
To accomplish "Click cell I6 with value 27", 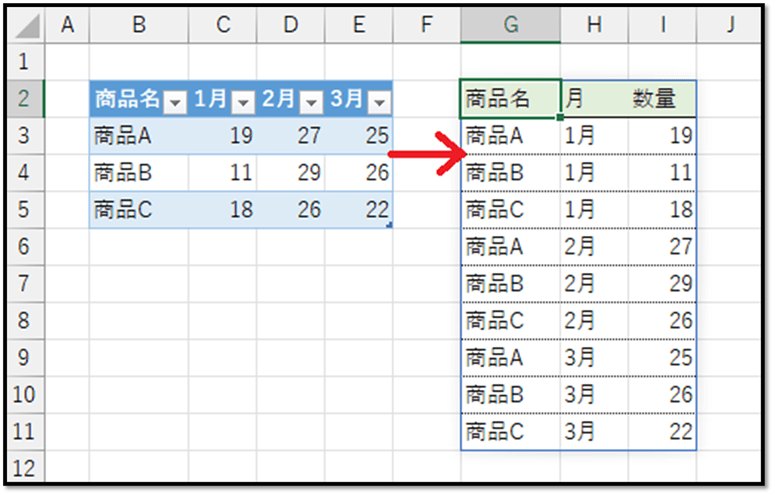I will [662, 247].
